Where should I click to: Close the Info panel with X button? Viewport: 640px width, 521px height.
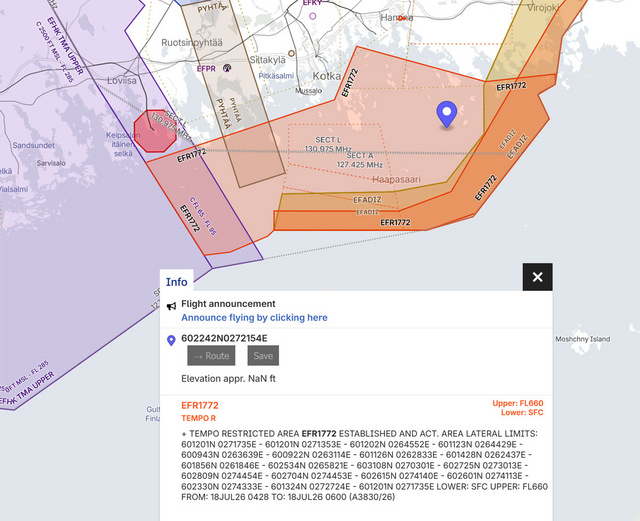538,277
